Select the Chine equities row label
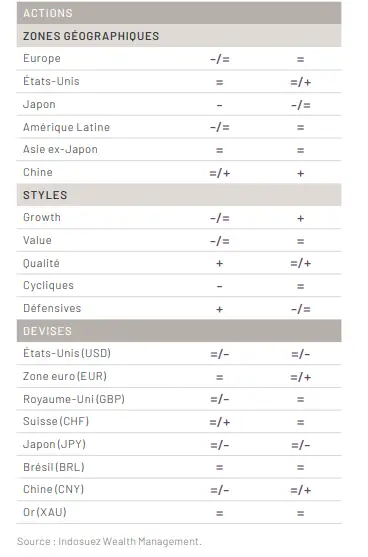Screen dimensions: 368x557 38,172
